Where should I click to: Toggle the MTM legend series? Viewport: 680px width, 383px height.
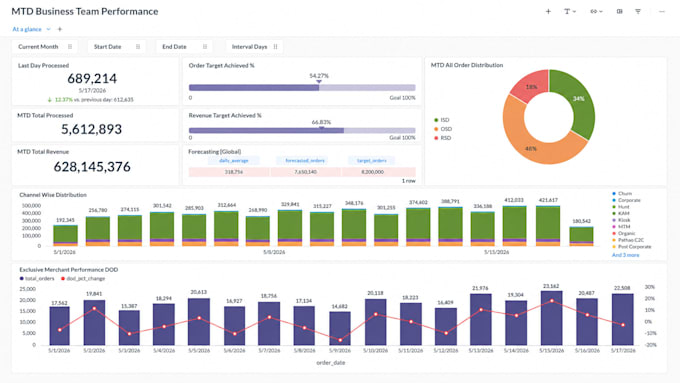621,226
